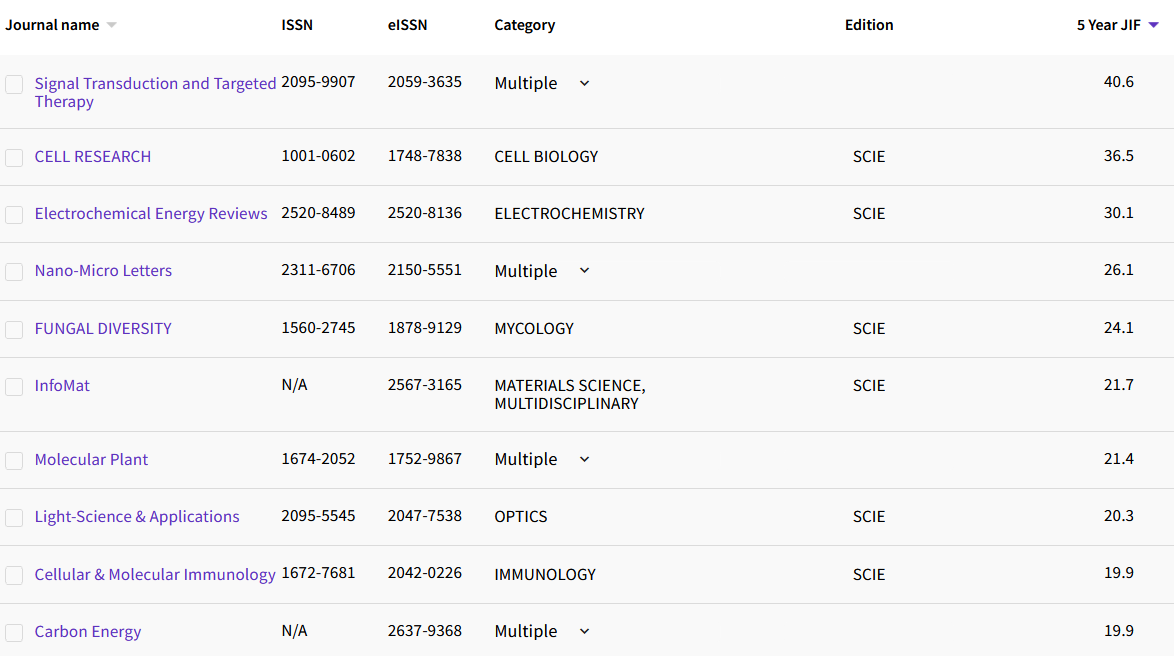Image resolution: width=1174 pixels, height=656 pixels.
Task: Go to Light-Science & Applications journal page
Action: tap(137, 517)
